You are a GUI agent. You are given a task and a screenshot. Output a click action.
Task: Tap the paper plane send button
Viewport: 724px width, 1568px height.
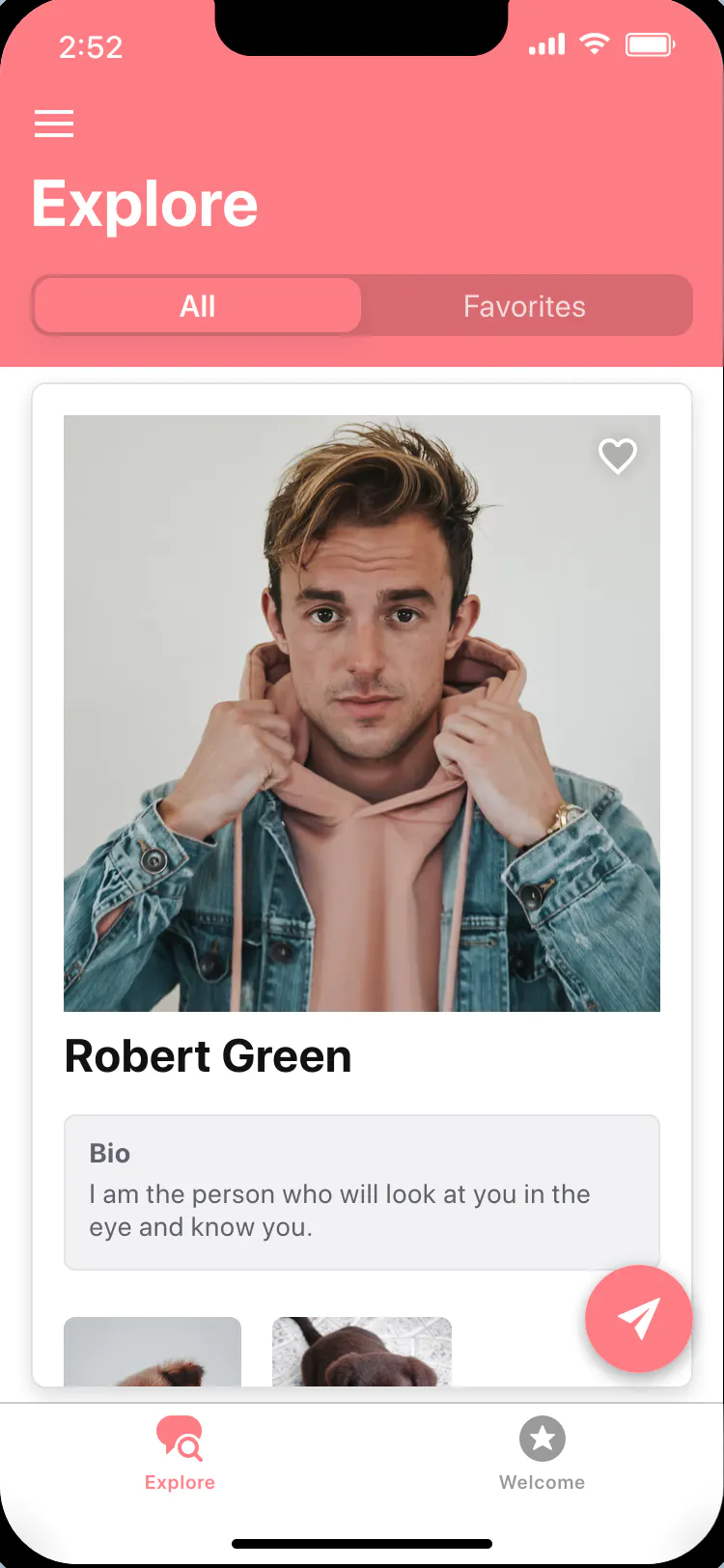point(638,1318)
